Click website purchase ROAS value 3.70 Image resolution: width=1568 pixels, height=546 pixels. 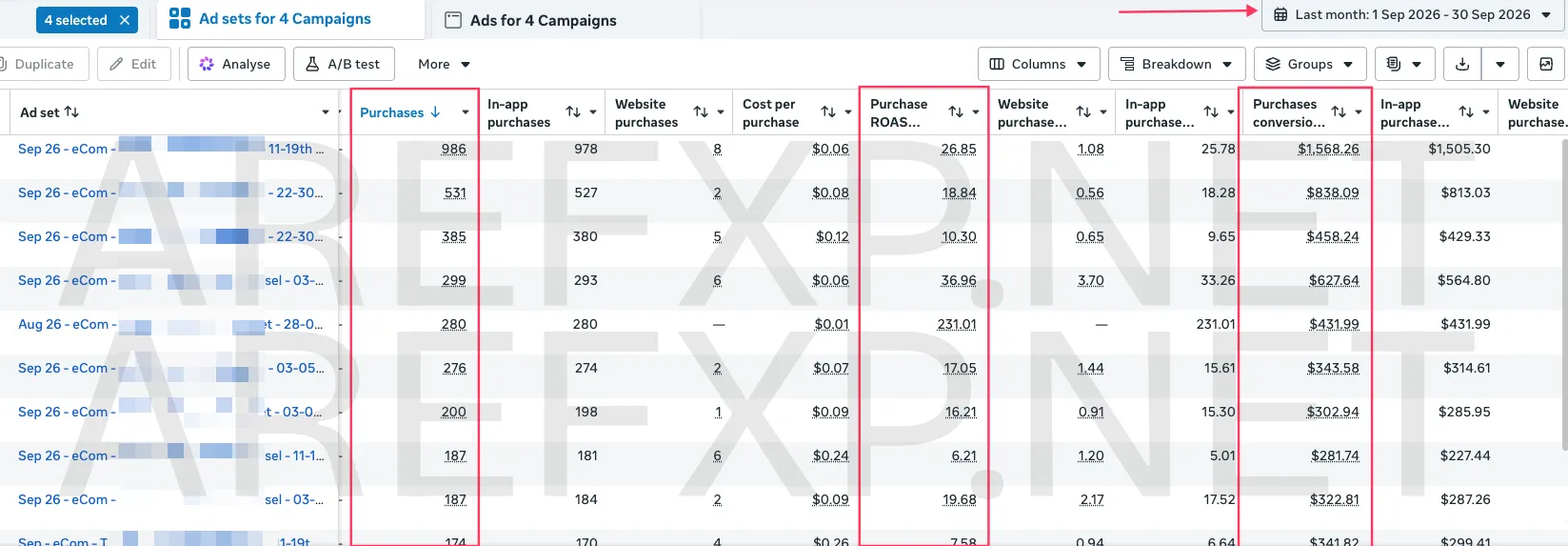1090,280
